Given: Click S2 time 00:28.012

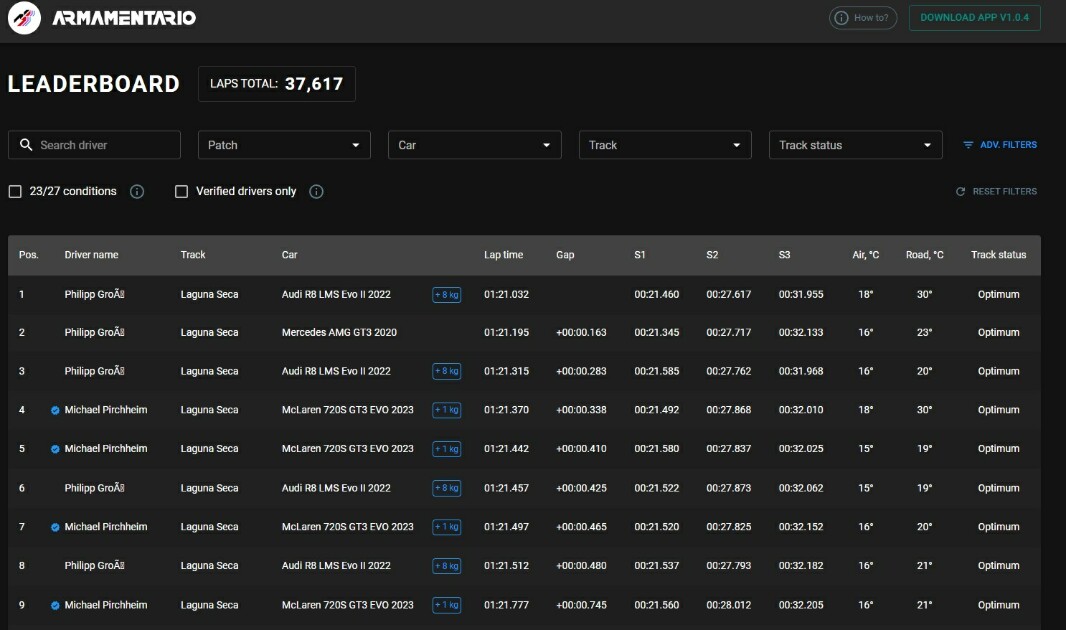Looking at the screenshot, I should (x=729, y=605).
